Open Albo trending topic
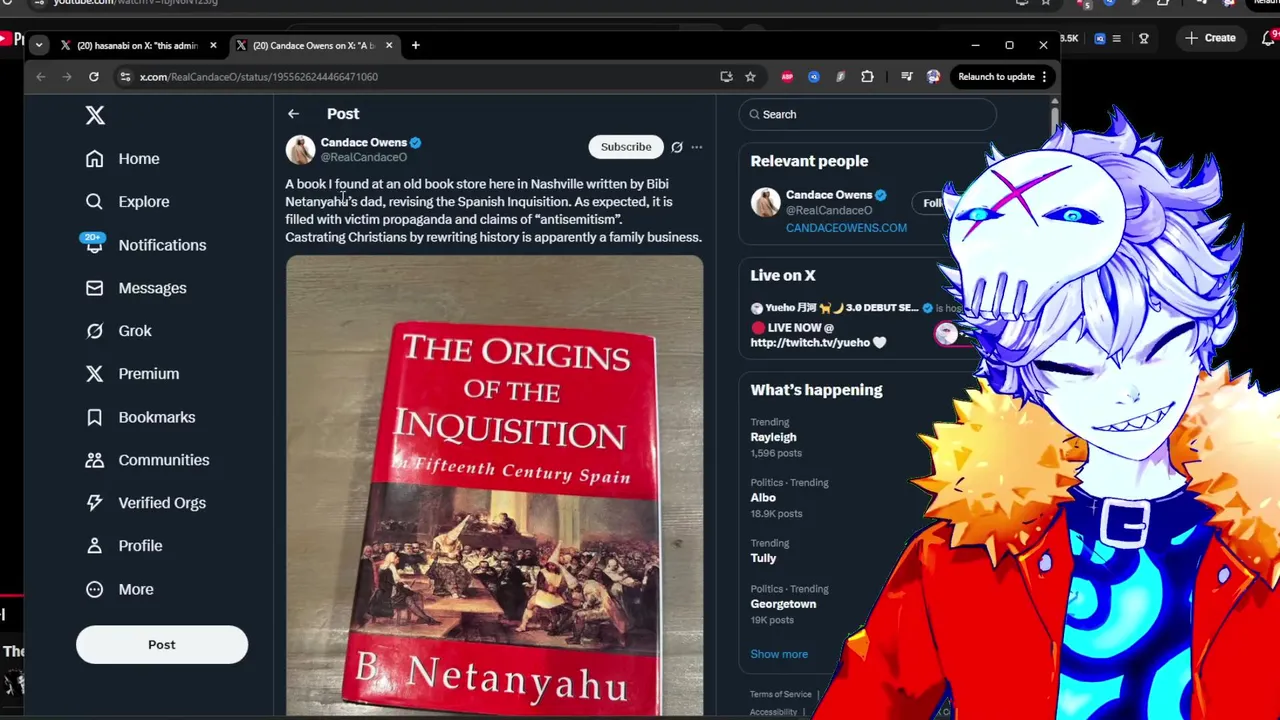The width and height of the screenshot is (1280, 720). coord(763,498)
